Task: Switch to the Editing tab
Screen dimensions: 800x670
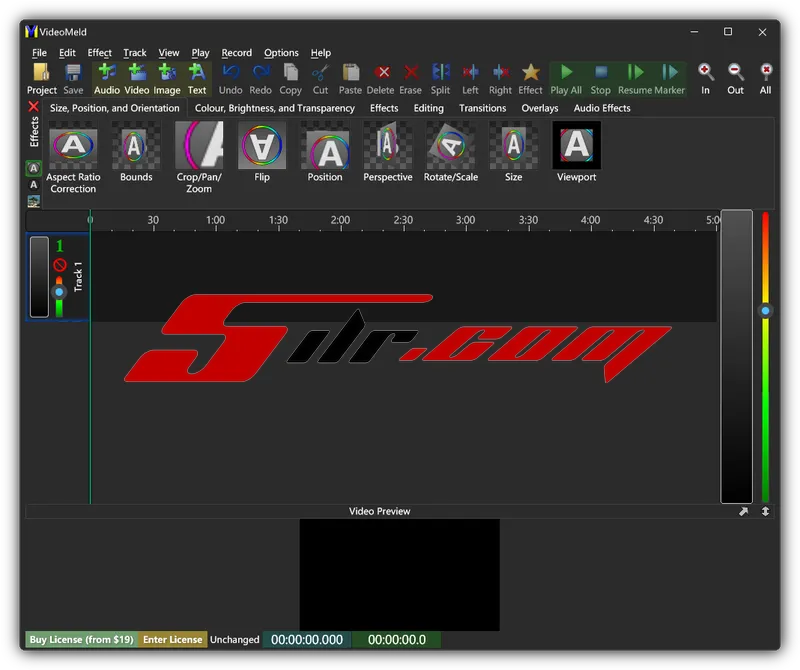Action: coord(429,108)
